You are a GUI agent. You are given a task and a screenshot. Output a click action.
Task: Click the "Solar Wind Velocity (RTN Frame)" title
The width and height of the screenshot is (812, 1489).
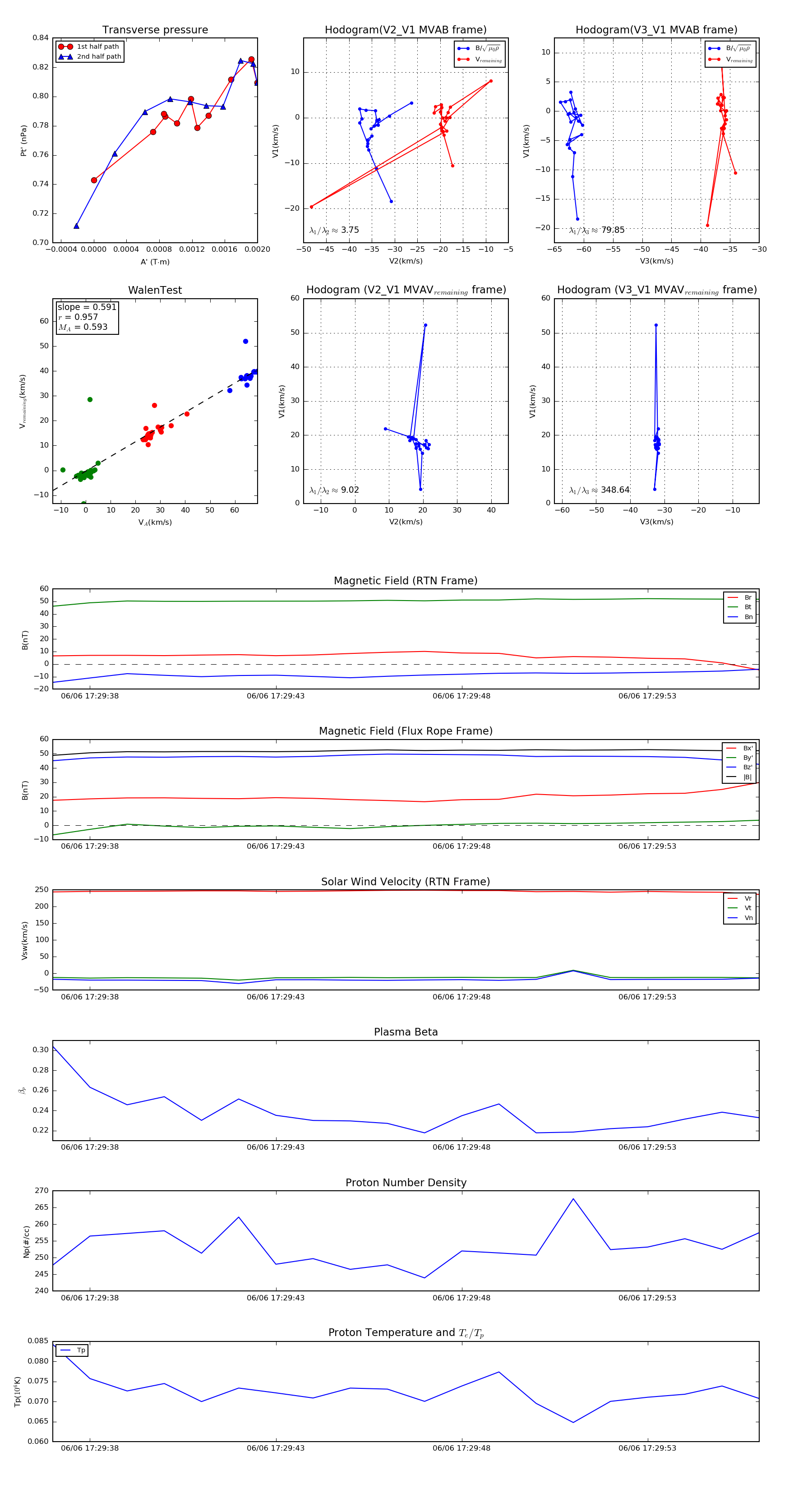(406, 882)
